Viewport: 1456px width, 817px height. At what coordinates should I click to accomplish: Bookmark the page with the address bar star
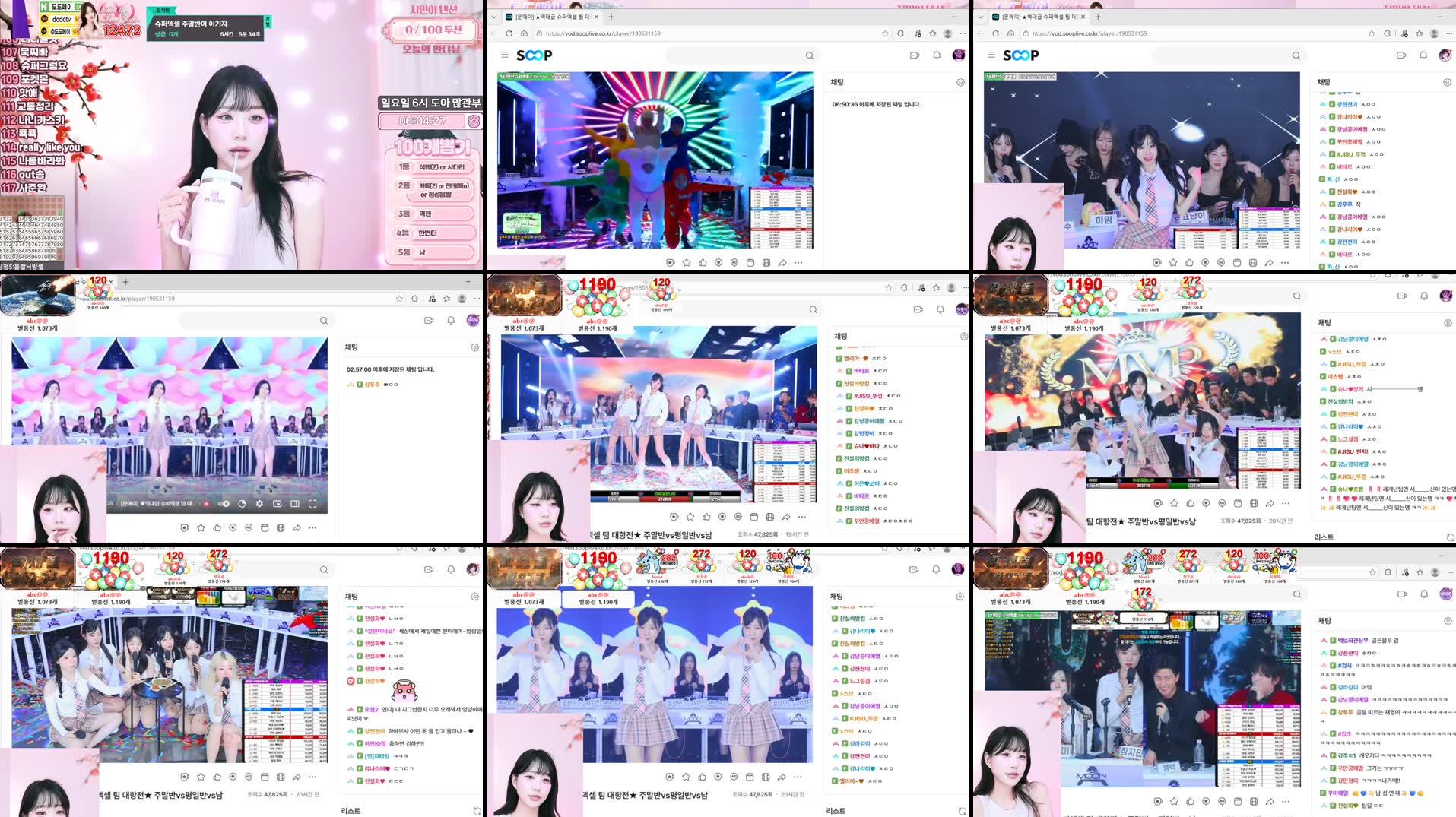coord(884,33)
